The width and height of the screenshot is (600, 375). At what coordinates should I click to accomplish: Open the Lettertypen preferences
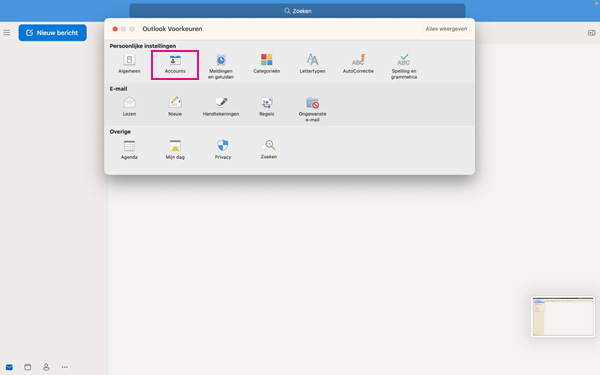(x=312, y=64)
